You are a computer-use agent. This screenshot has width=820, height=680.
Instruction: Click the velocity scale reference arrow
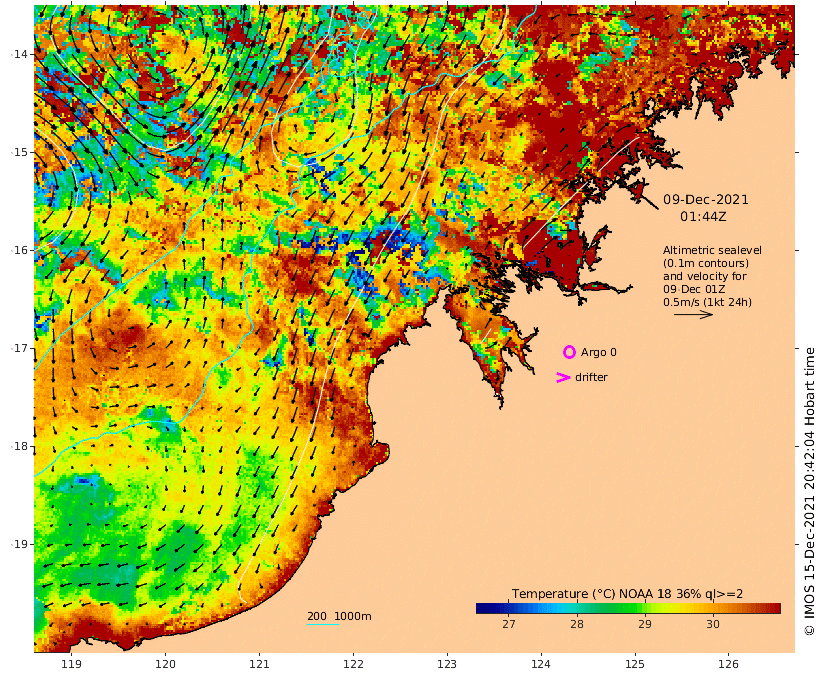693,314
